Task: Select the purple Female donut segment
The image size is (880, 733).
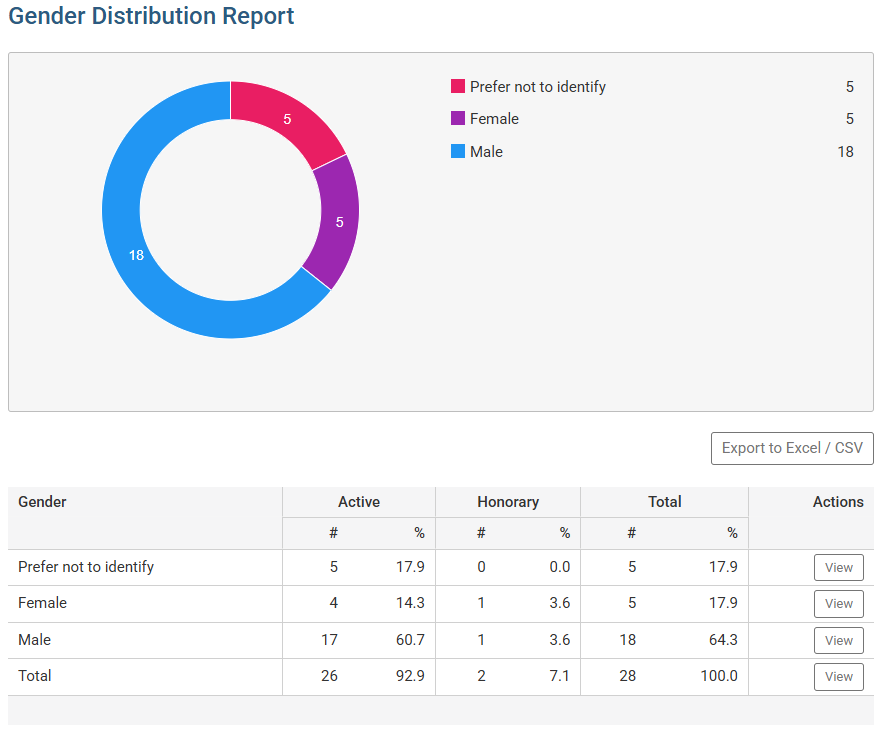Action: (336, 222)
